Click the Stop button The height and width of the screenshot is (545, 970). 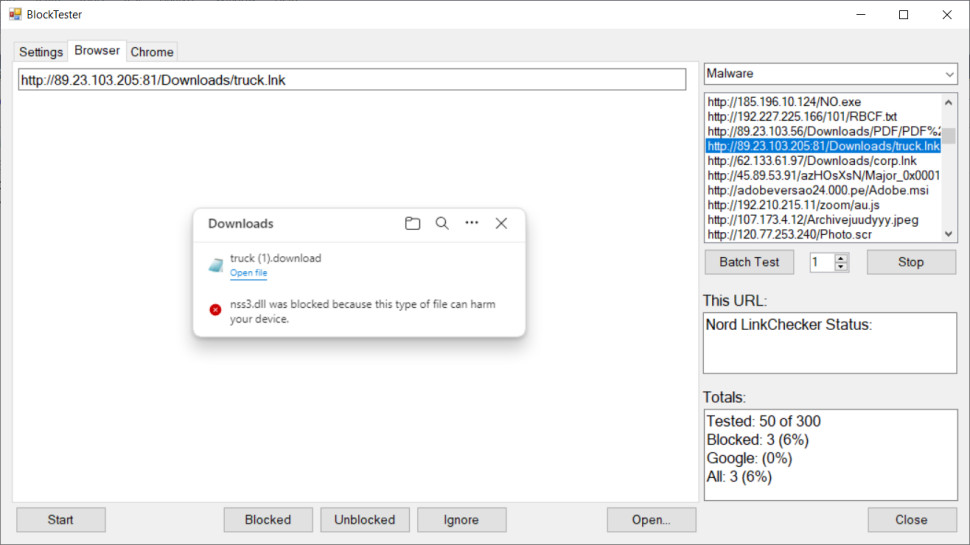point(911,262)
